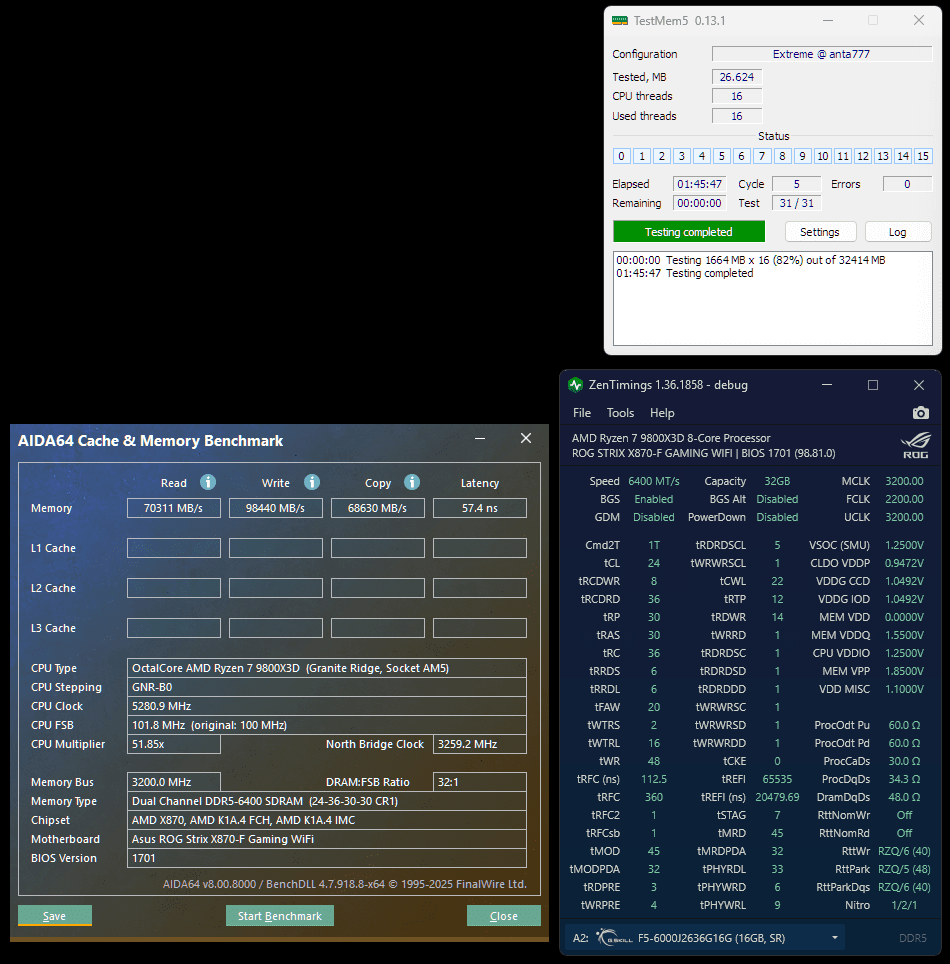Image resolution: width=950 pixels, height=964 pixels.
Task: Click the Tested MB value 26.624
Action: pyautogui.click(x=737, y=77)
